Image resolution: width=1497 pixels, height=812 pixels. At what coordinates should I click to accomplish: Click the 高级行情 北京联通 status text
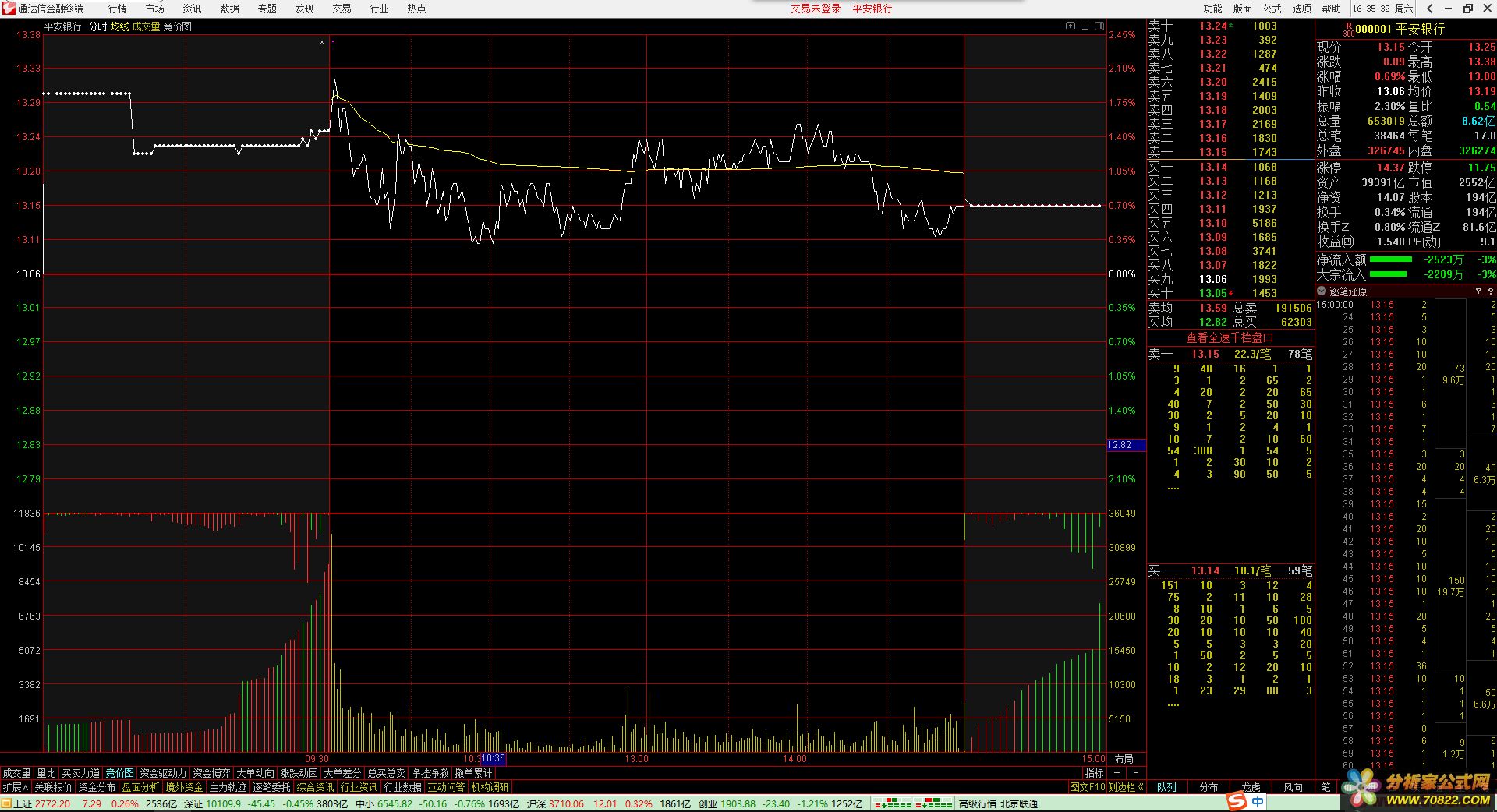point(998,803)
